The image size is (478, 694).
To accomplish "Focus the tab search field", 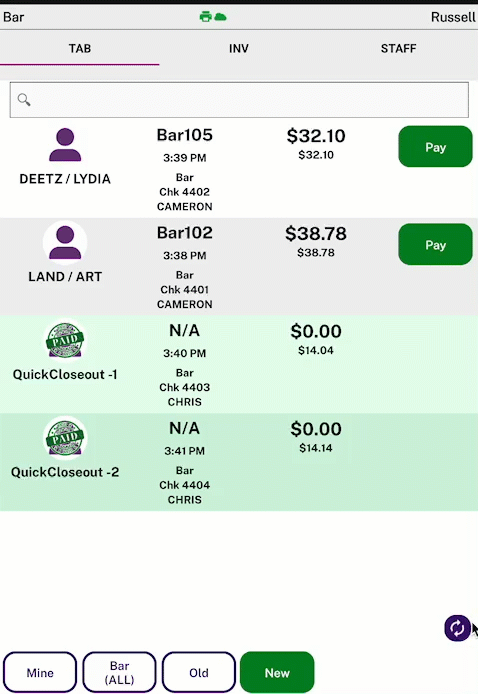I will click(x=239, y=100).
